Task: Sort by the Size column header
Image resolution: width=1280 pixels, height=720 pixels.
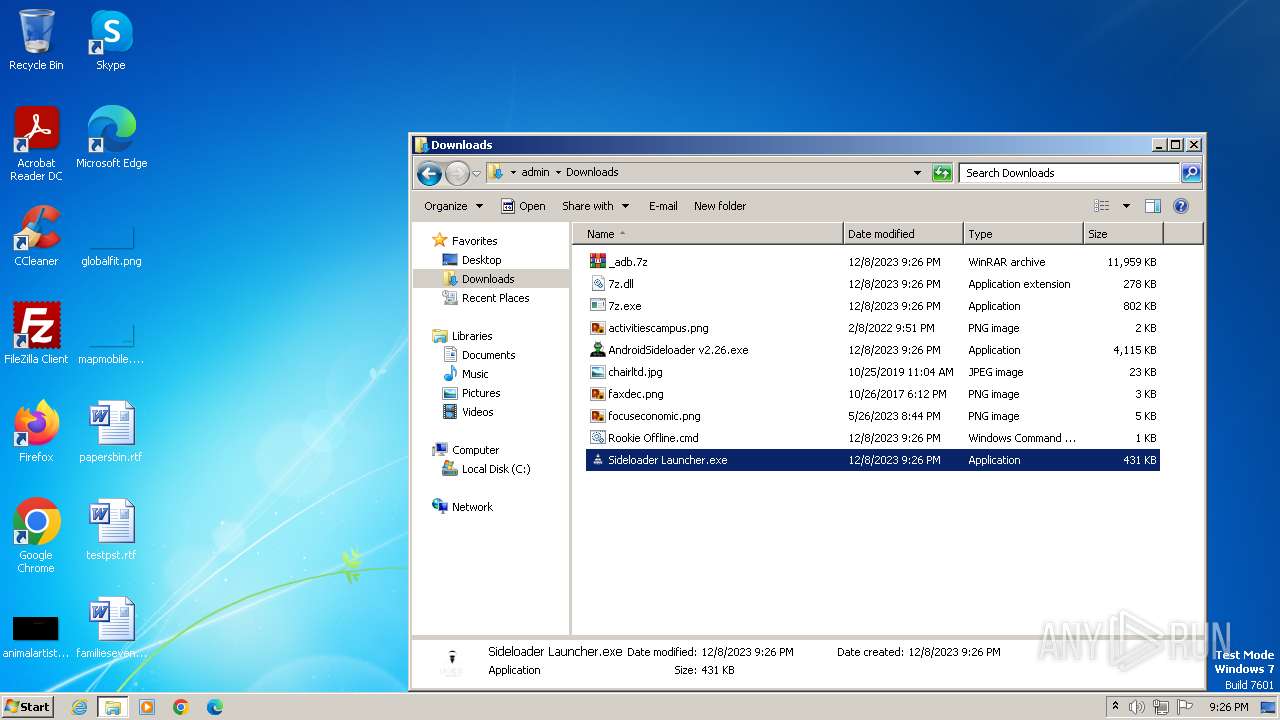Action: click(x=1123, y=234)
